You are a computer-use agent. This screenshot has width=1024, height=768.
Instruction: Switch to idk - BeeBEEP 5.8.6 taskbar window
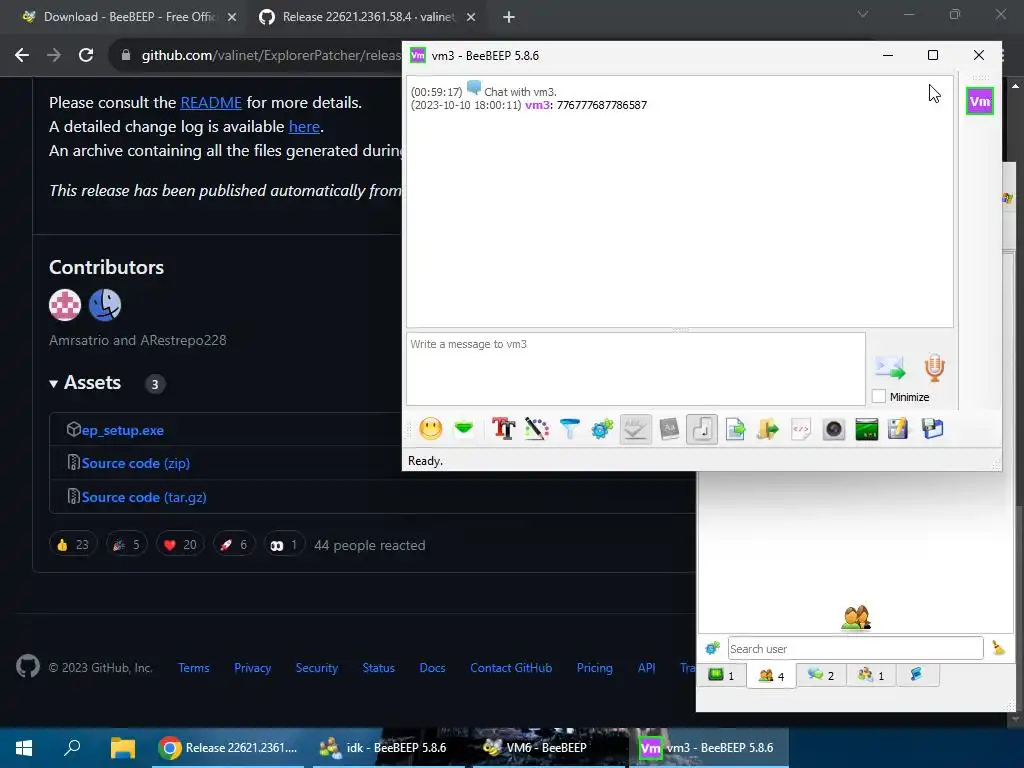point(390,748)
